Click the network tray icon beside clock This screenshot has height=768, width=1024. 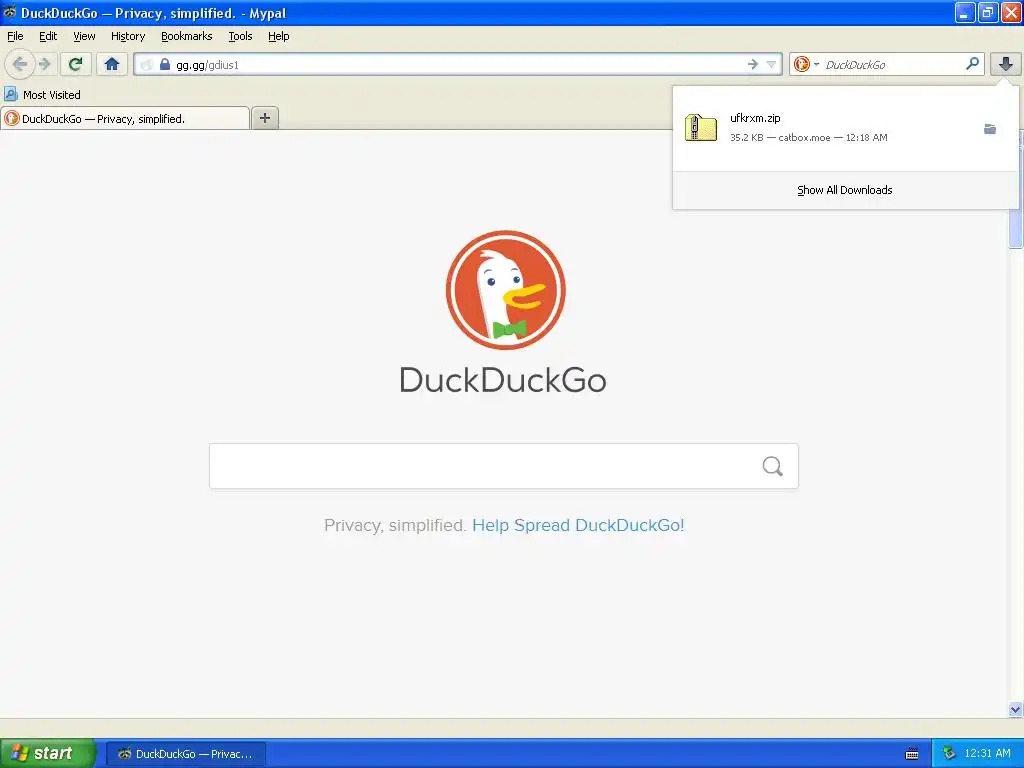pos(949,754)
